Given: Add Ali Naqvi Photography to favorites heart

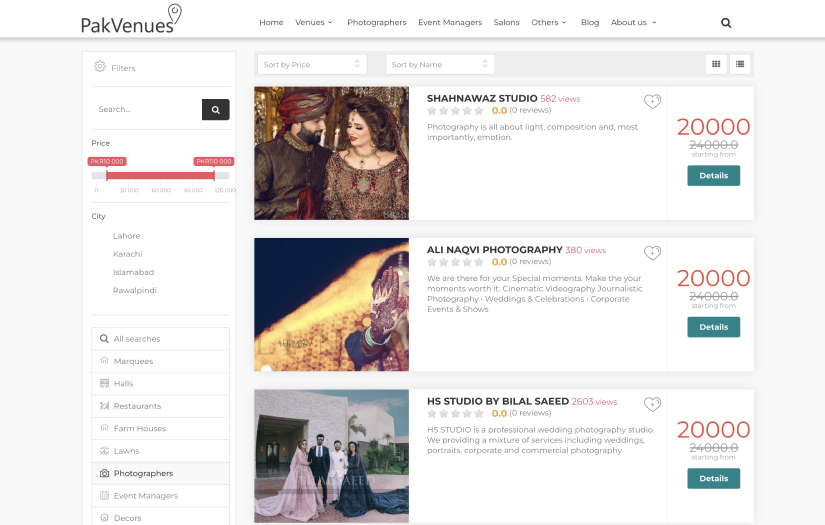Looking at the screenshot, I should (x=652, y=253).
